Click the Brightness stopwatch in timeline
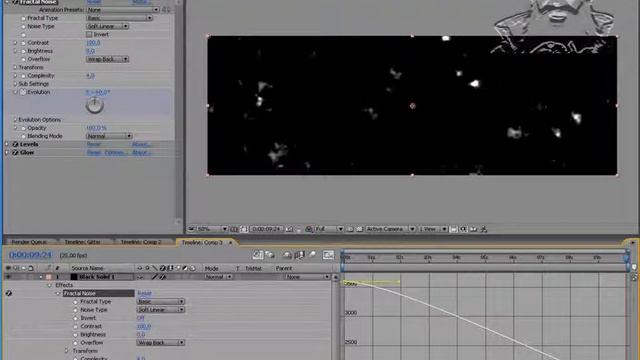 76,335
